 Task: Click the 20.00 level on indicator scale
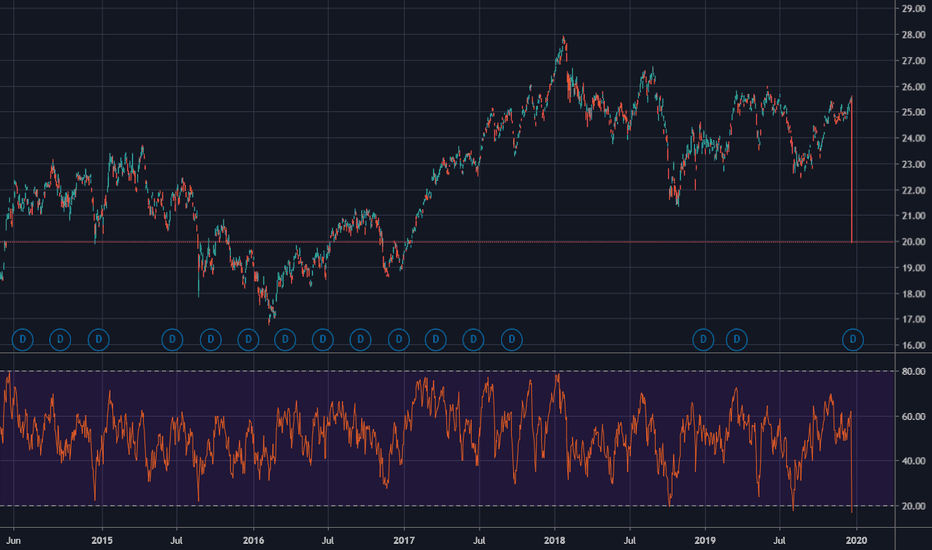(x=914, y=506)
